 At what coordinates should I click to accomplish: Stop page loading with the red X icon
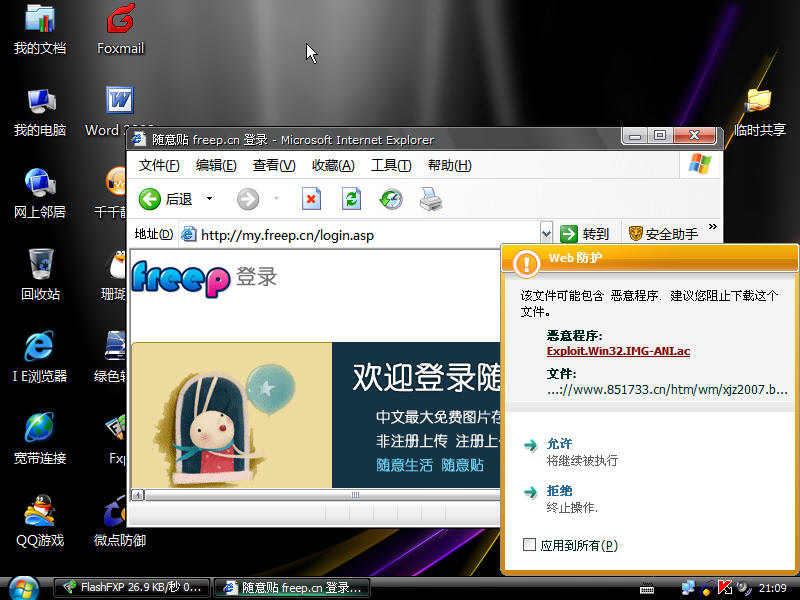coord(311,199)
